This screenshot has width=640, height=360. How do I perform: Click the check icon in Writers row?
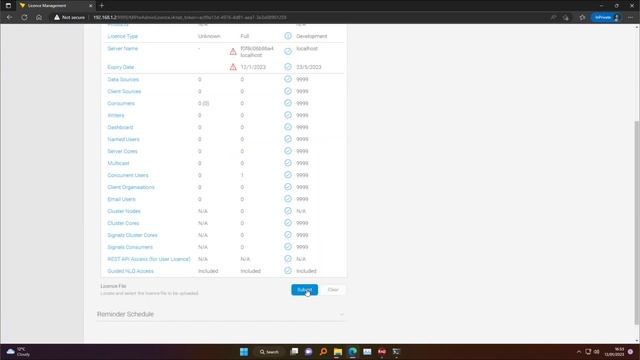288,115
